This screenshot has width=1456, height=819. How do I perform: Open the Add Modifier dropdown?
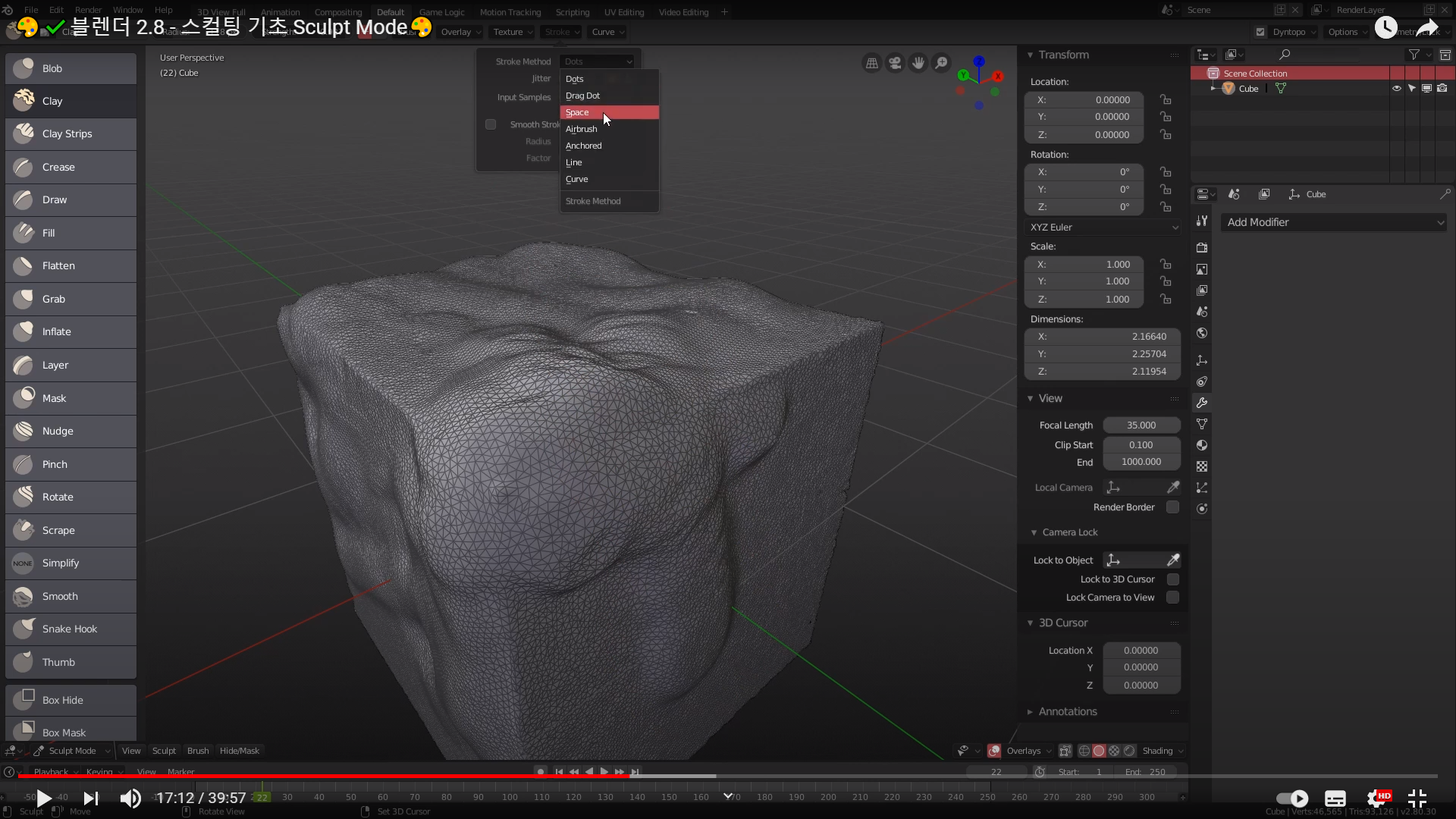(x=1334, y=222)
